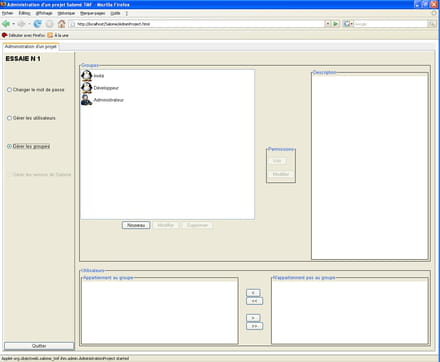440x362 pixels.
Task: Select the Développeur group row
Action: point(167,88)
